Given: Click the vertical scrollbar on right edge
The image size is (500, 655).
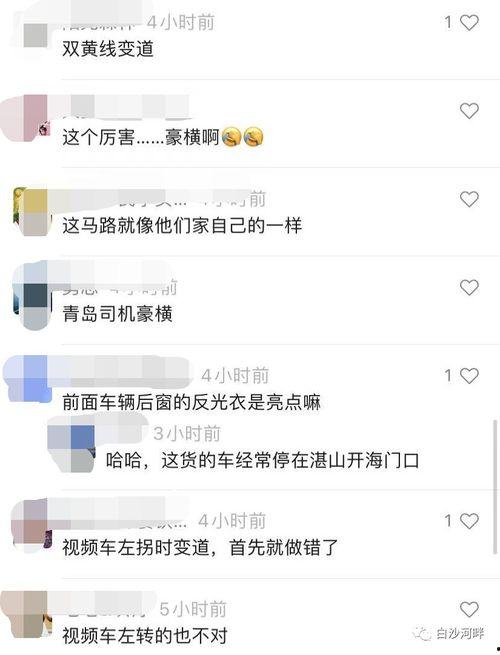Looking at the screenshot, I should pos(495,487).
